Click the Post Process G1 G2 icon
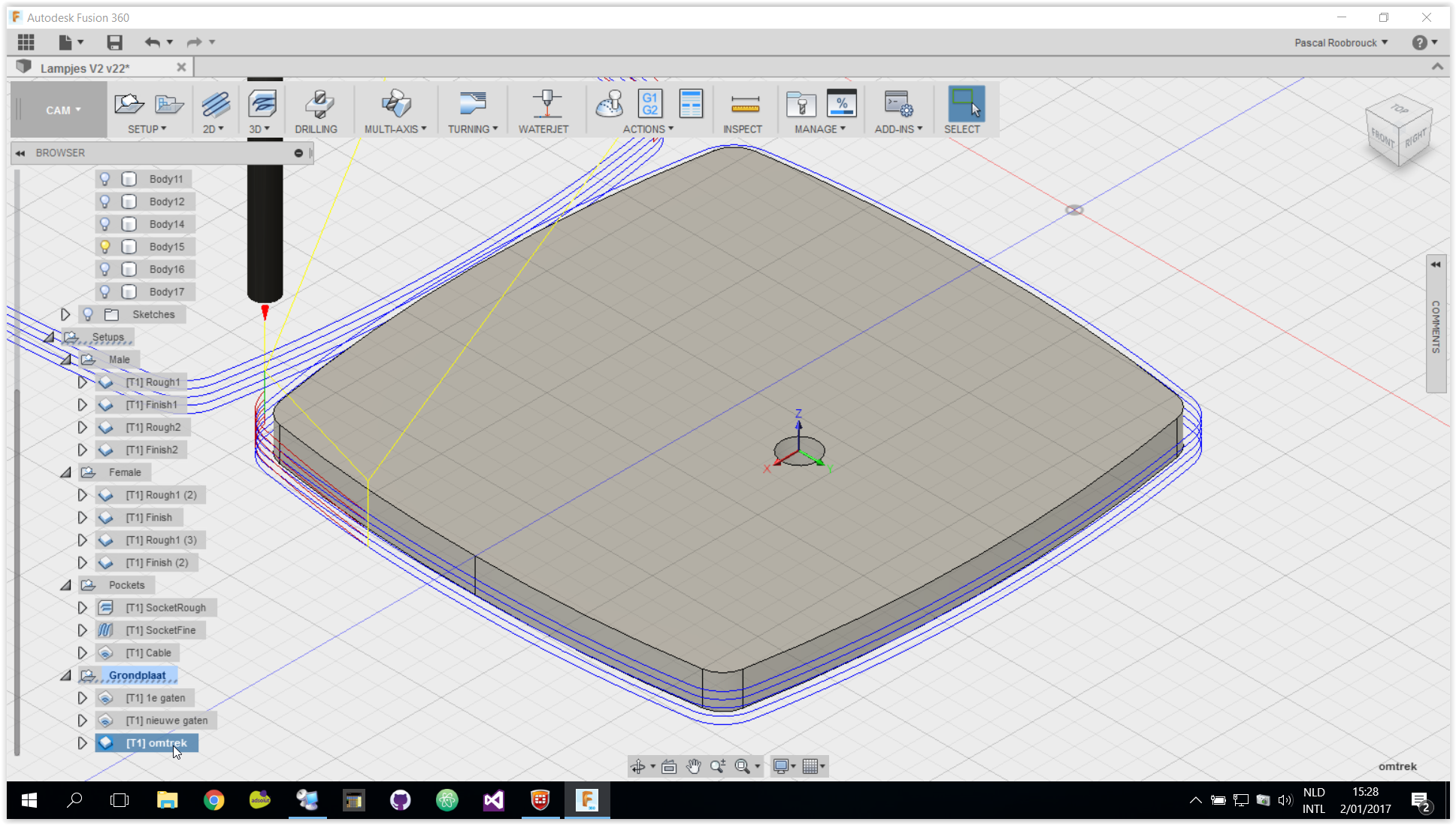 [650, 104]
